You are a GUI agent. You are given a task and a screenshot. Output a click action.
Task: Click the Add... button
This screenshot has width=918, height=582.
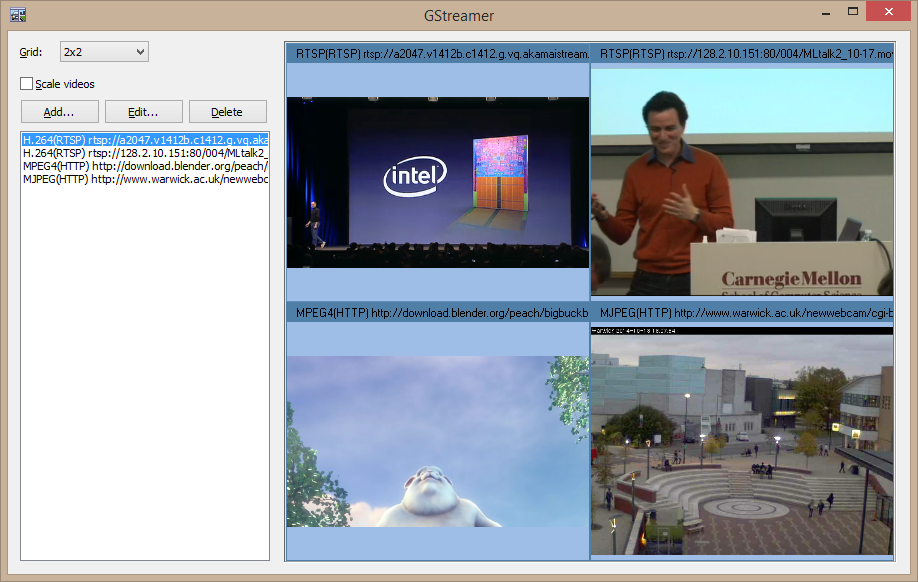(59, 112)
